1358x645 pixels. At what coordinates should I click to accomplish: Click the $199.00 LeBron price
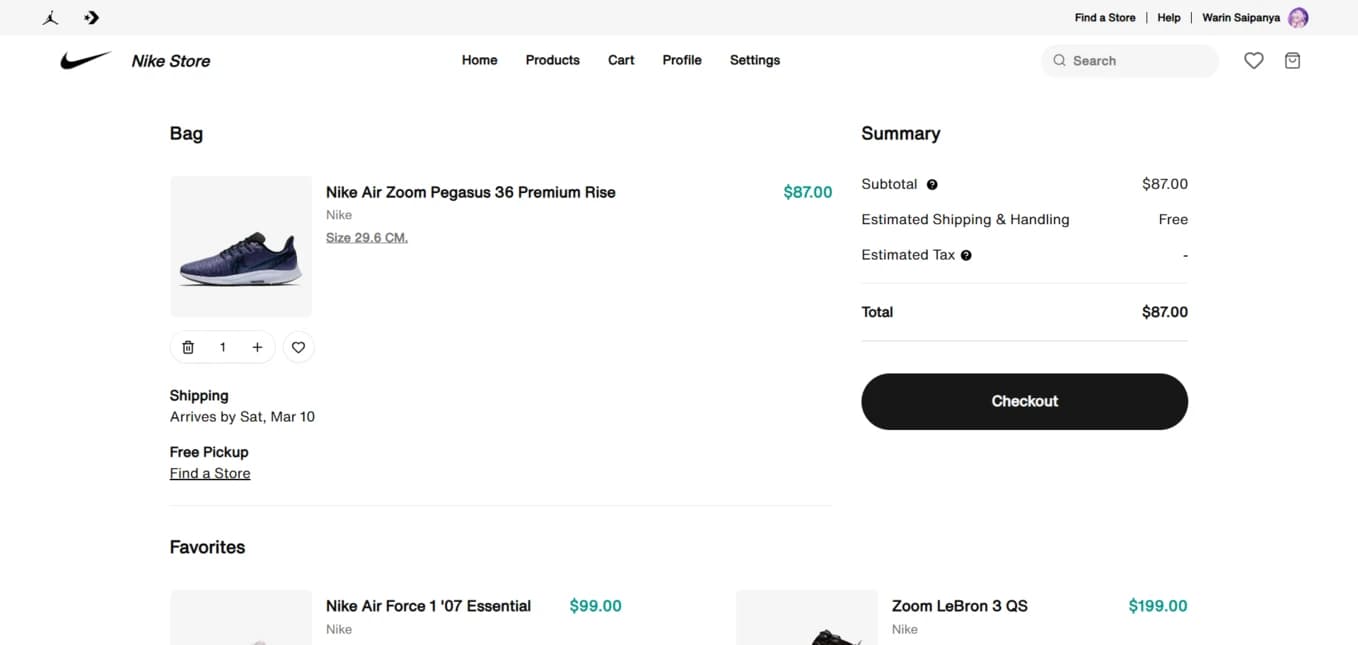1158,606
